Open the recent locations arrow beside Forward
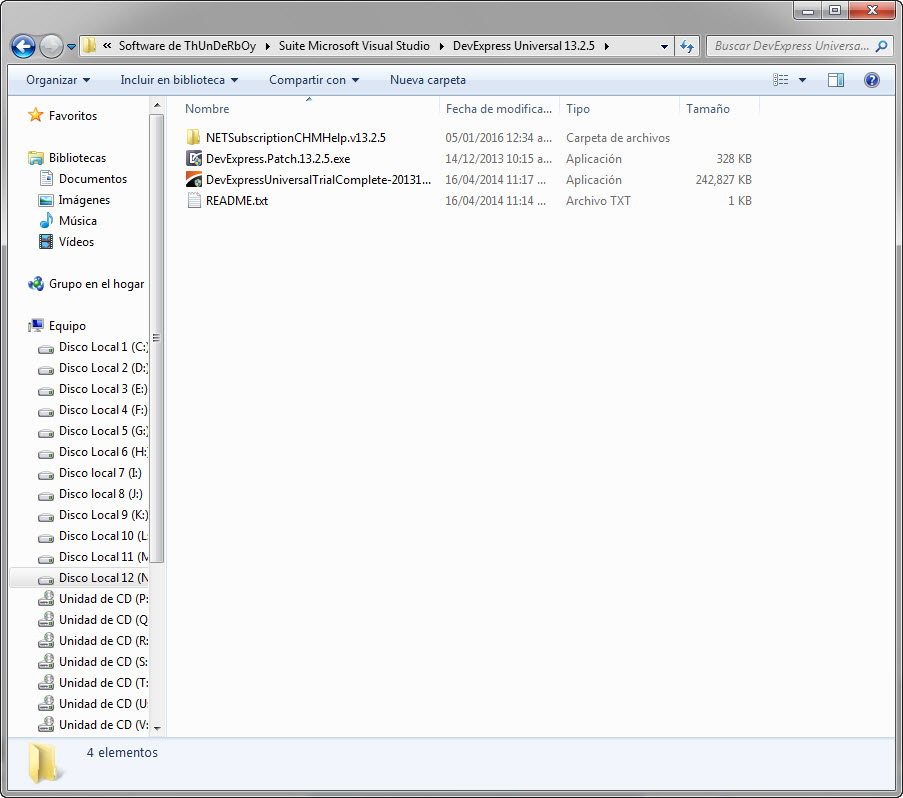This screenshot has height=798, width=903. [71, 47]
